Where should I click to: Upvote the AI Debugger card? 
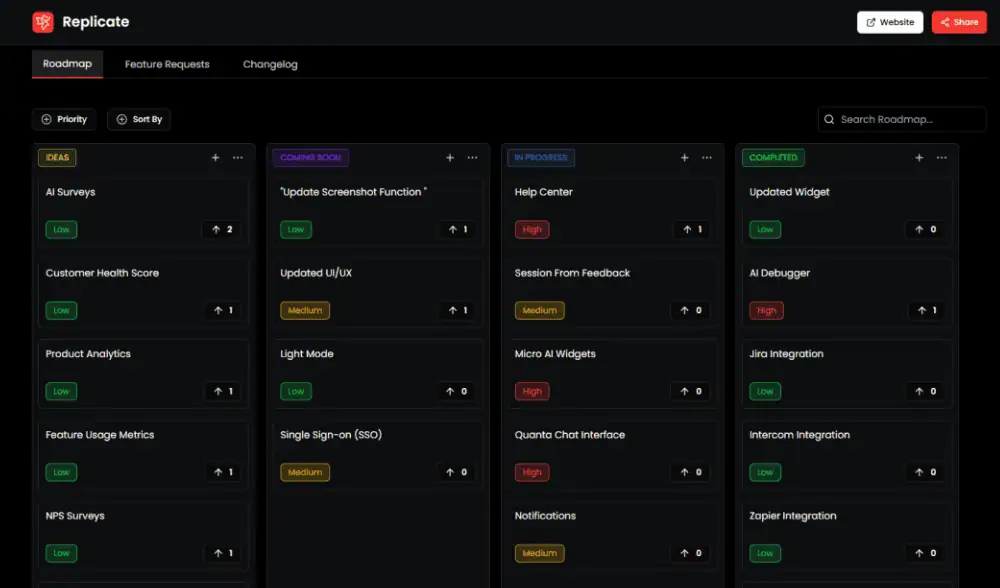click(926, 311)
